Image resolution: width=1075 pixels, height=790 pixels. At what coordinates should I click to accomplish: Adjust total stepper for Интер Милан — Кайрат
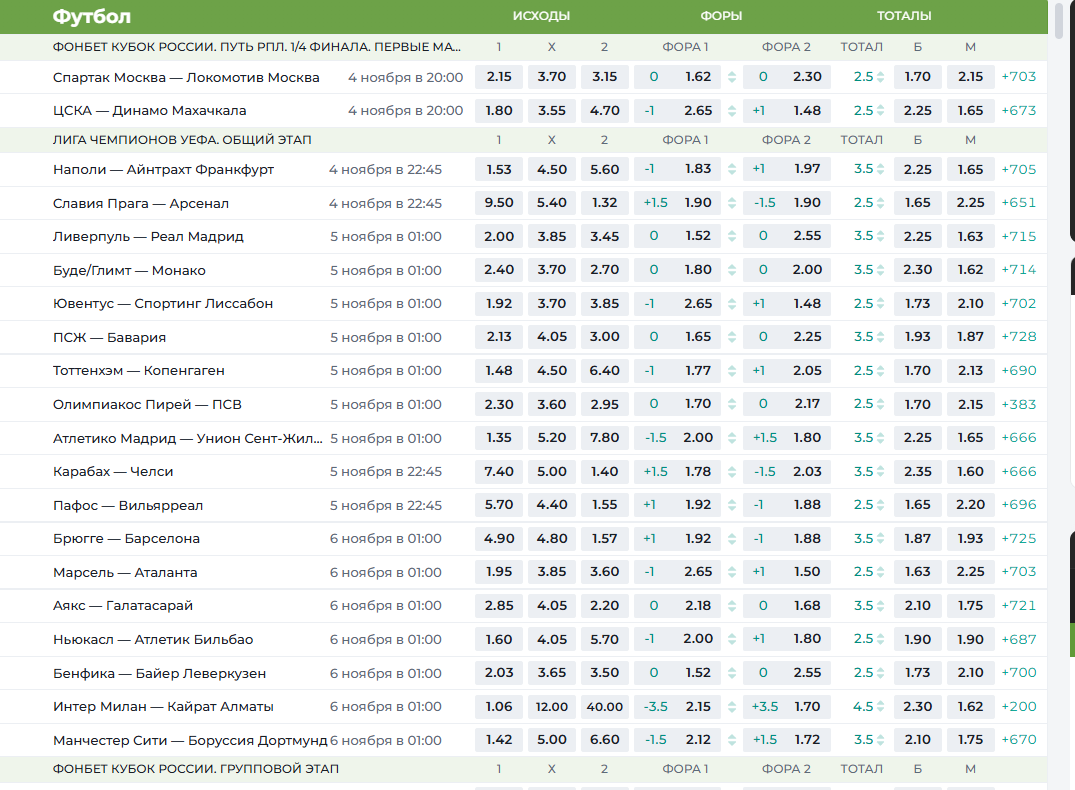pos(880,707)
